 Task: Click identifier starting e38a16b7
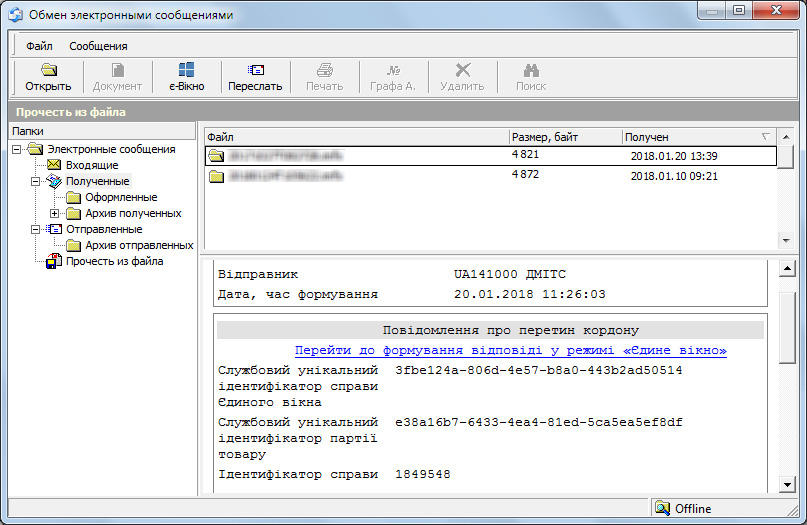pos(538,422)
